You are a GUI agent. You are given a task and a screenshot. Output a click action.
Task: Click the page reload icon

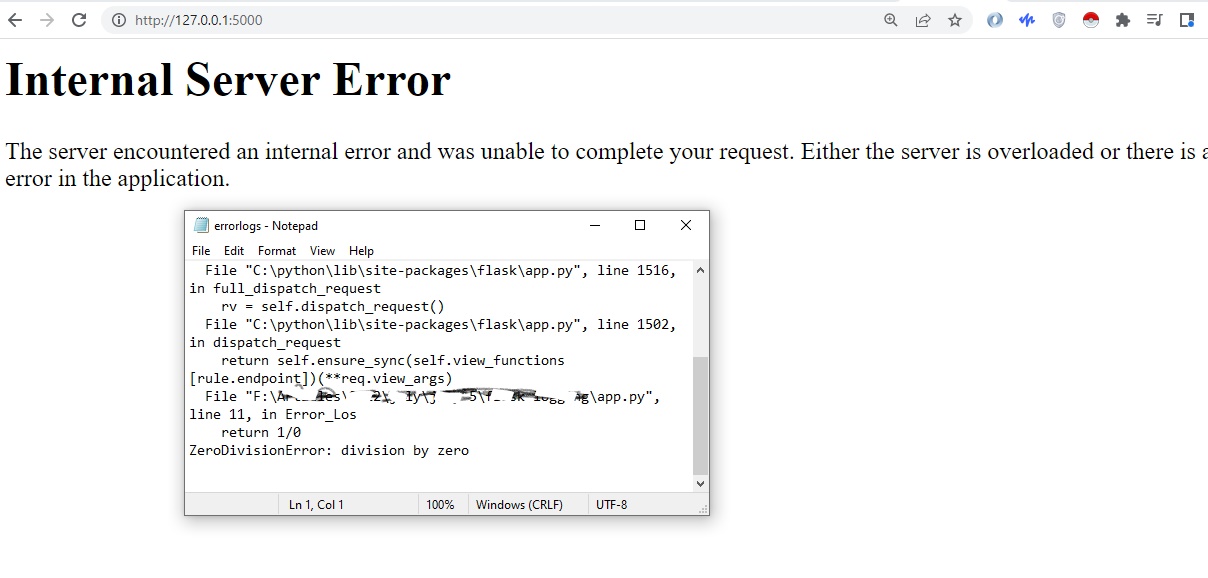click(79, 19)
